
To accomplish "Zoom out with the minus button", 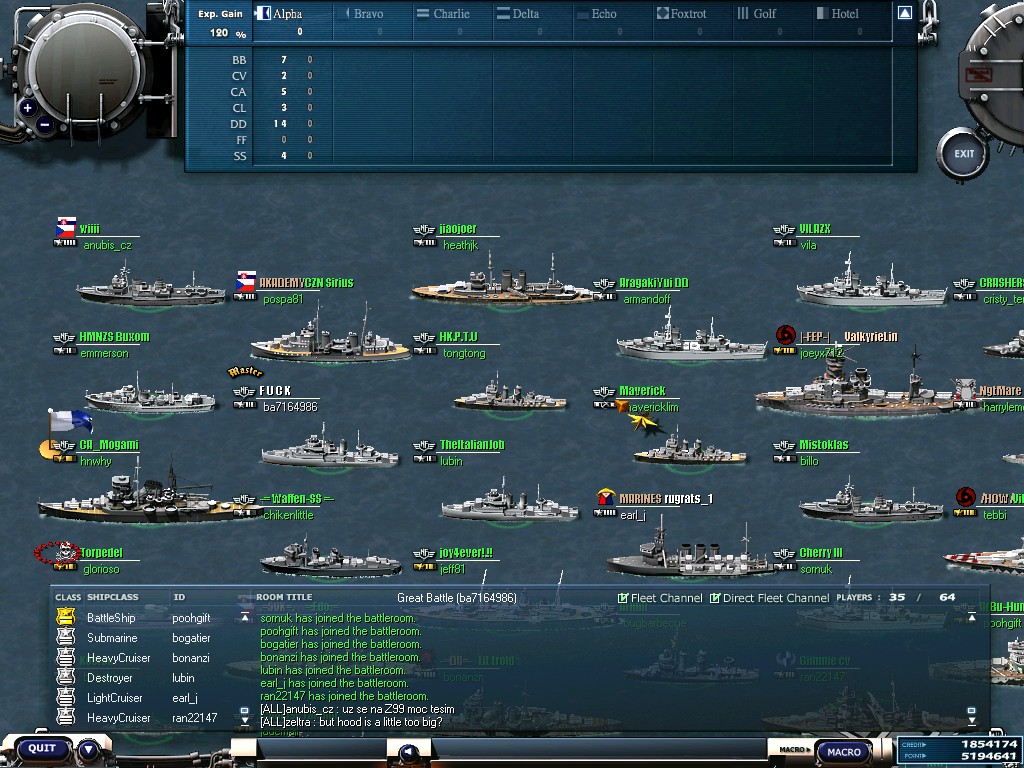I will pyautogui.click(x=44, y=123).
